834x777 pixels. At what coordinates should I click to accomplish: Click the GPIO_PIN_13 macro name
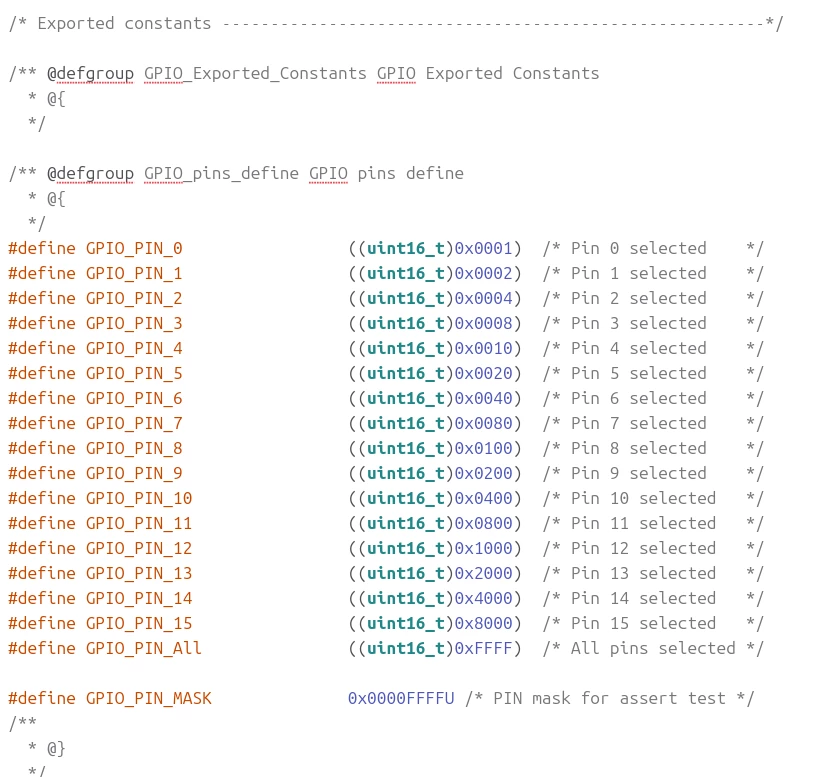pos(139,573)
